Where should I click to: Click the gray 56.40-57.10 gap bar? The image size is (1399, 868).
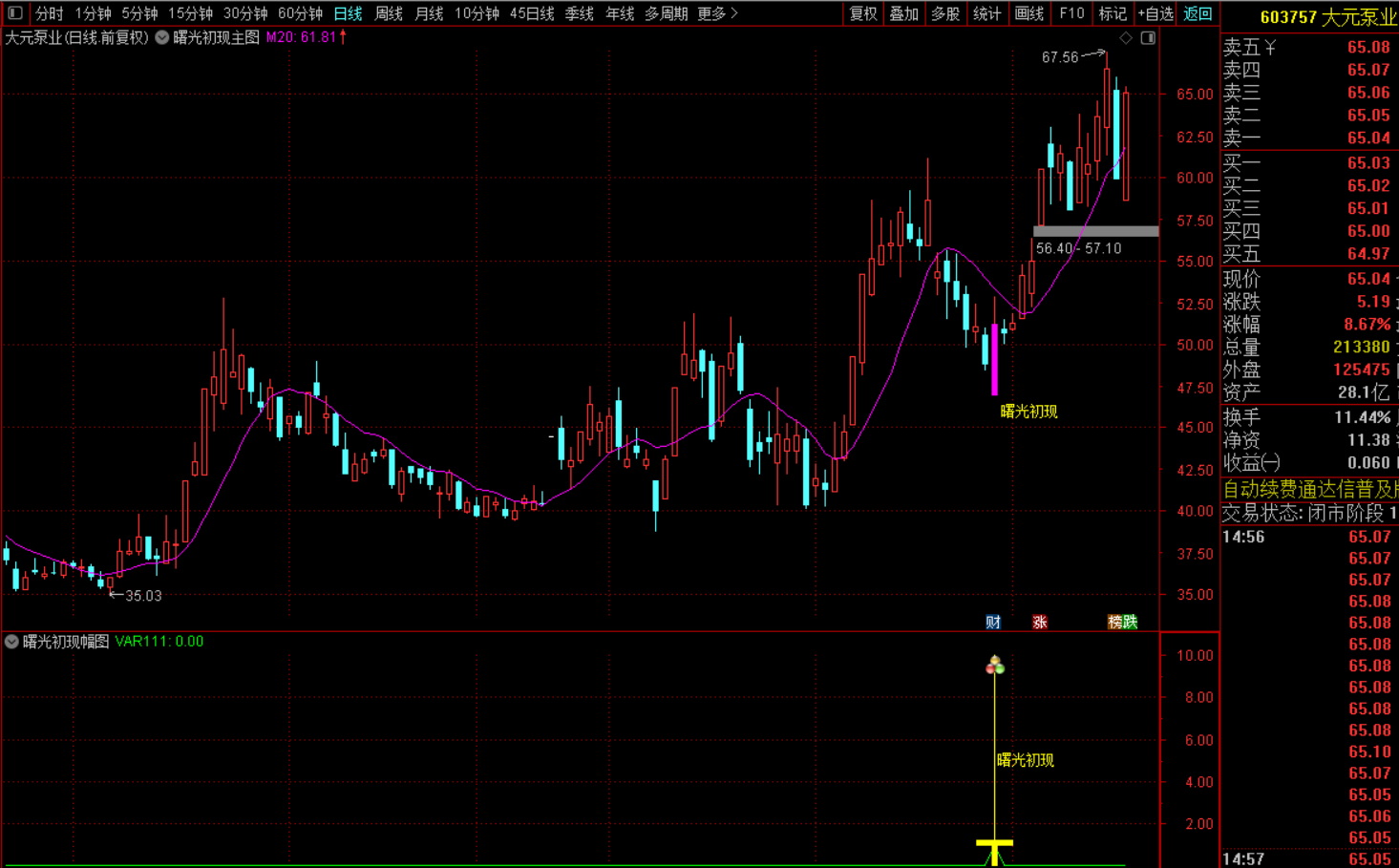(x=1096, y=231)
